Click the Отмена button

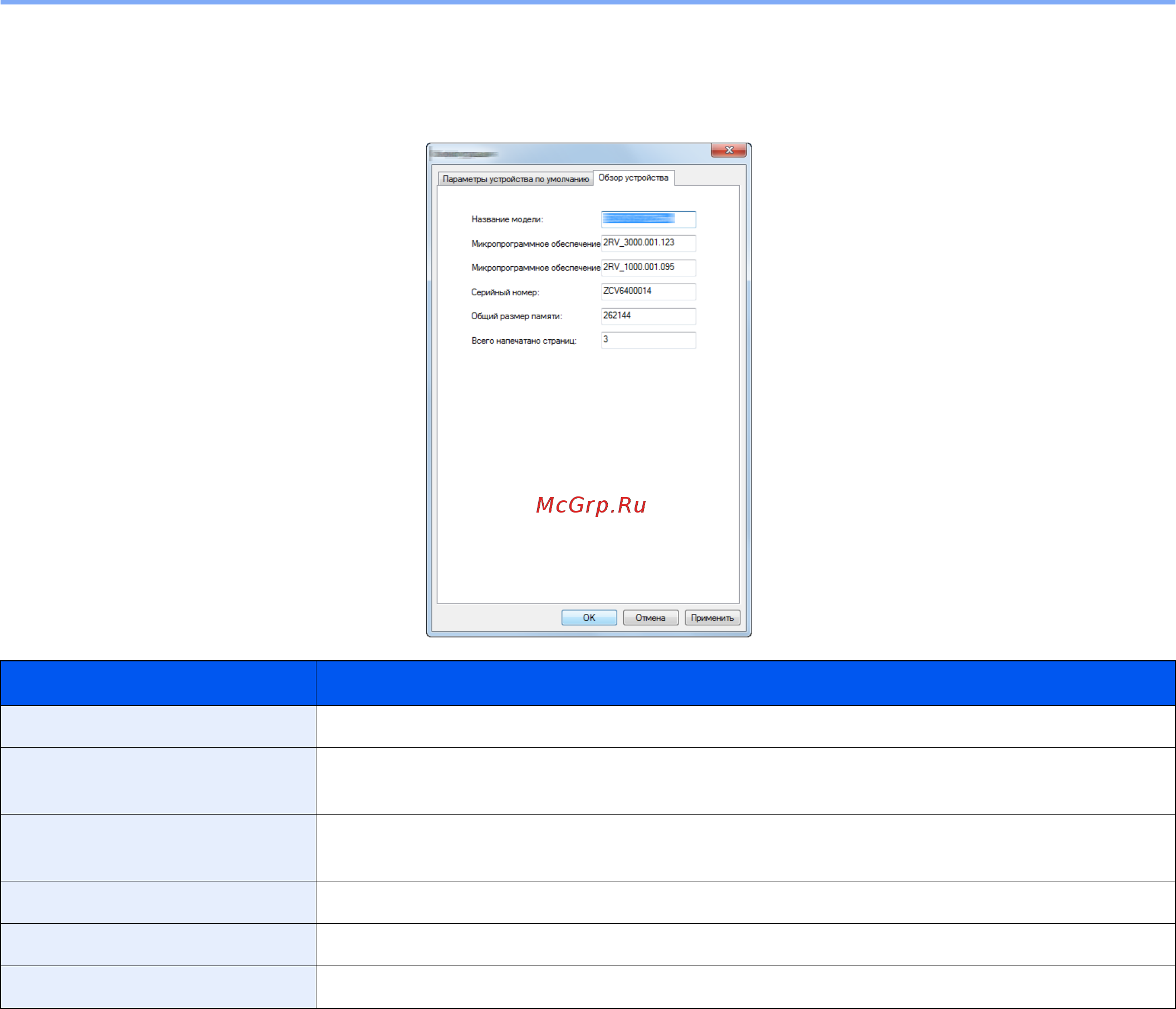pyautogui.click(x=651, y=617)
